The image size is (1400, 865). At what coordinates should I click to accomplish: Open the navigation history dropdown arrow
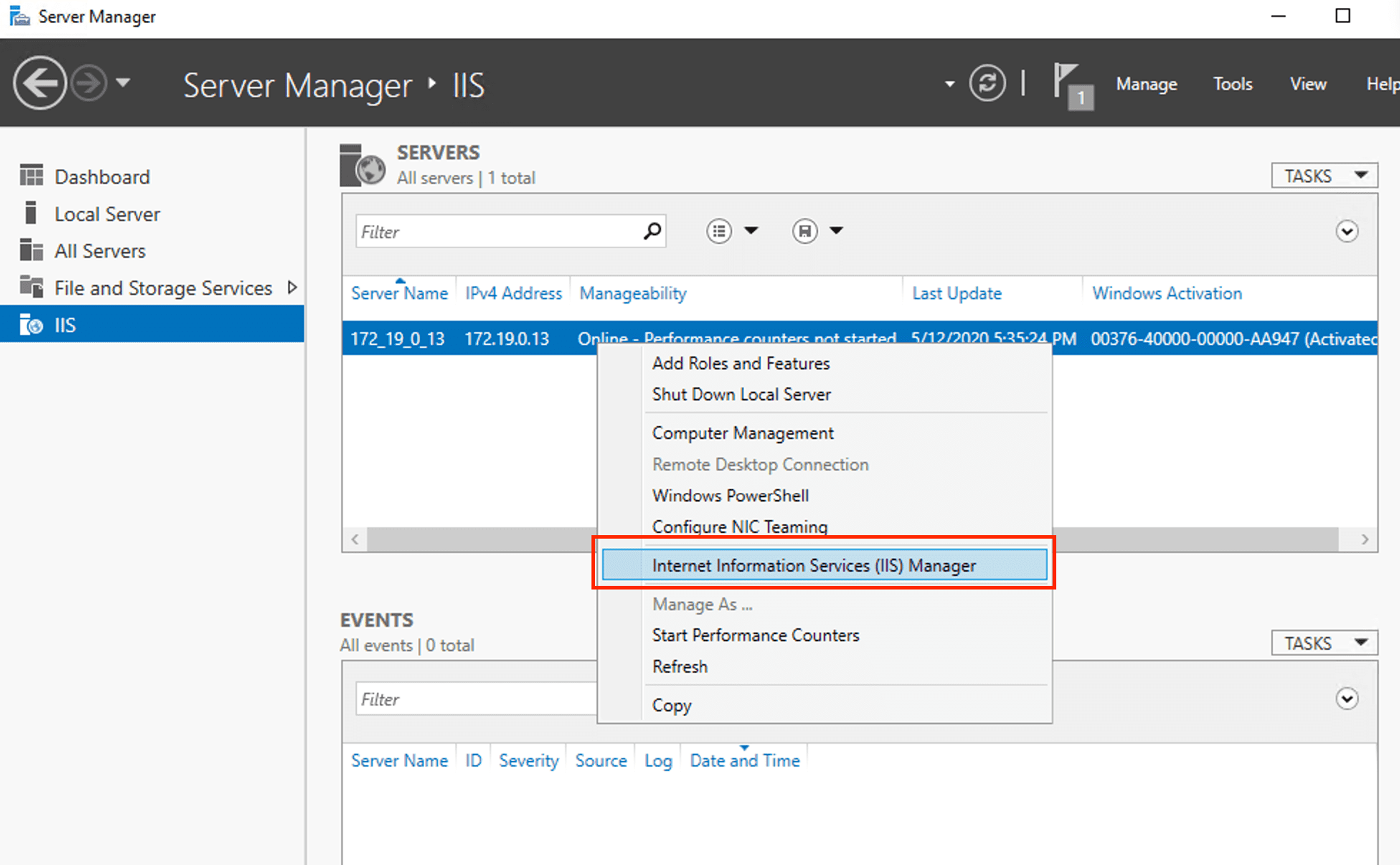point(123,82)
